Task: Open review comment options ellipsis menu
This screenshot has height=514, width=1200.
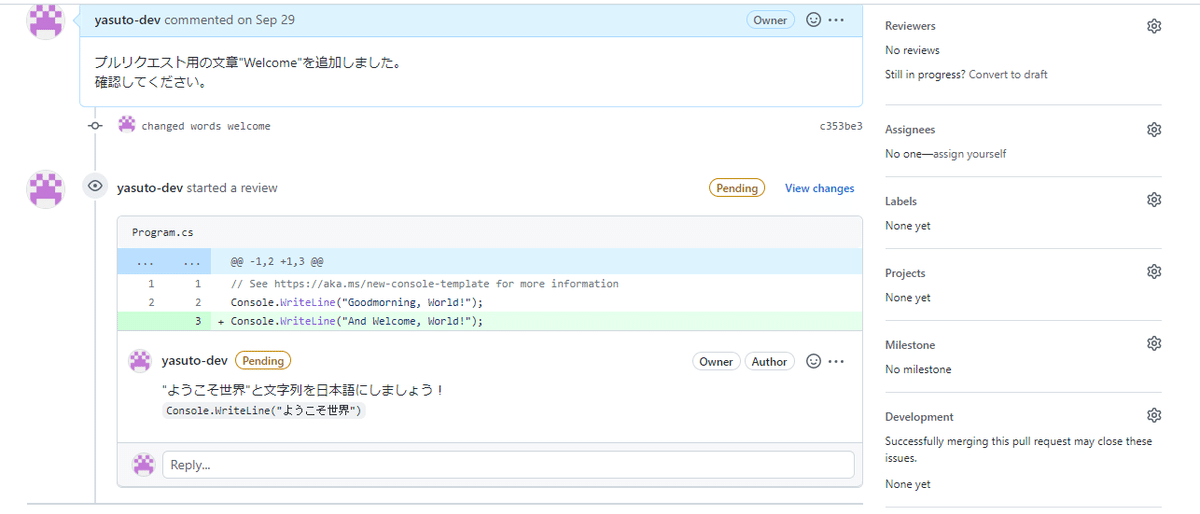Action: tap(837, 361)
